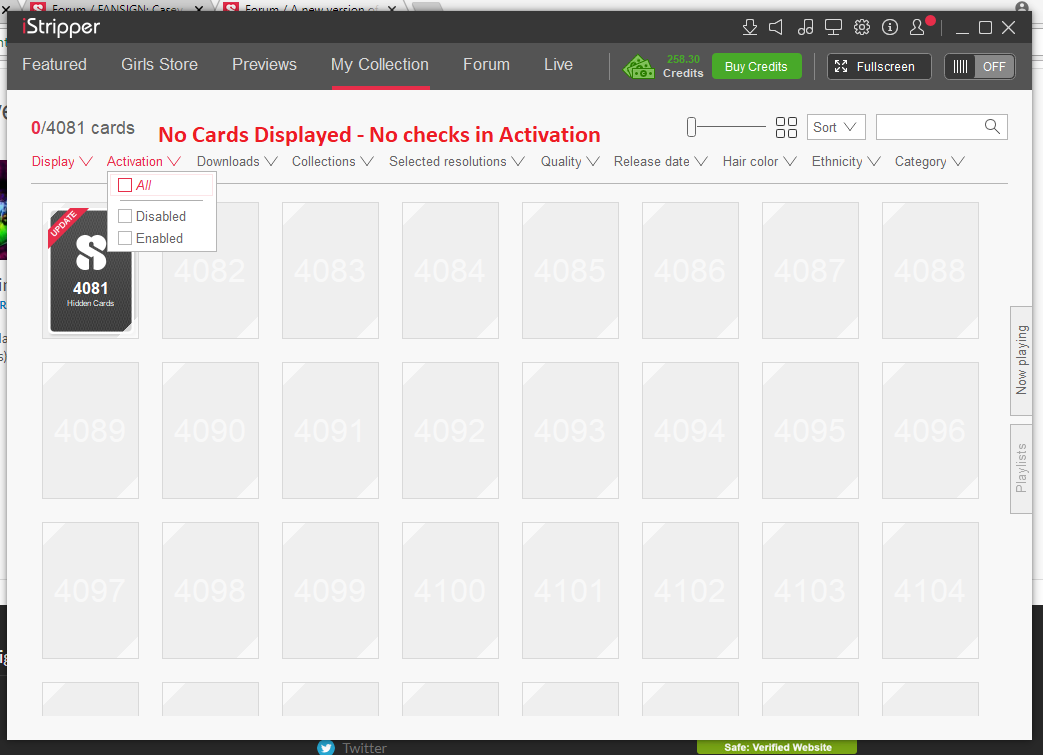Click the Fullscreen button
The width and height of the screenshot is (1043, 755).
click(x=879, y=67)
